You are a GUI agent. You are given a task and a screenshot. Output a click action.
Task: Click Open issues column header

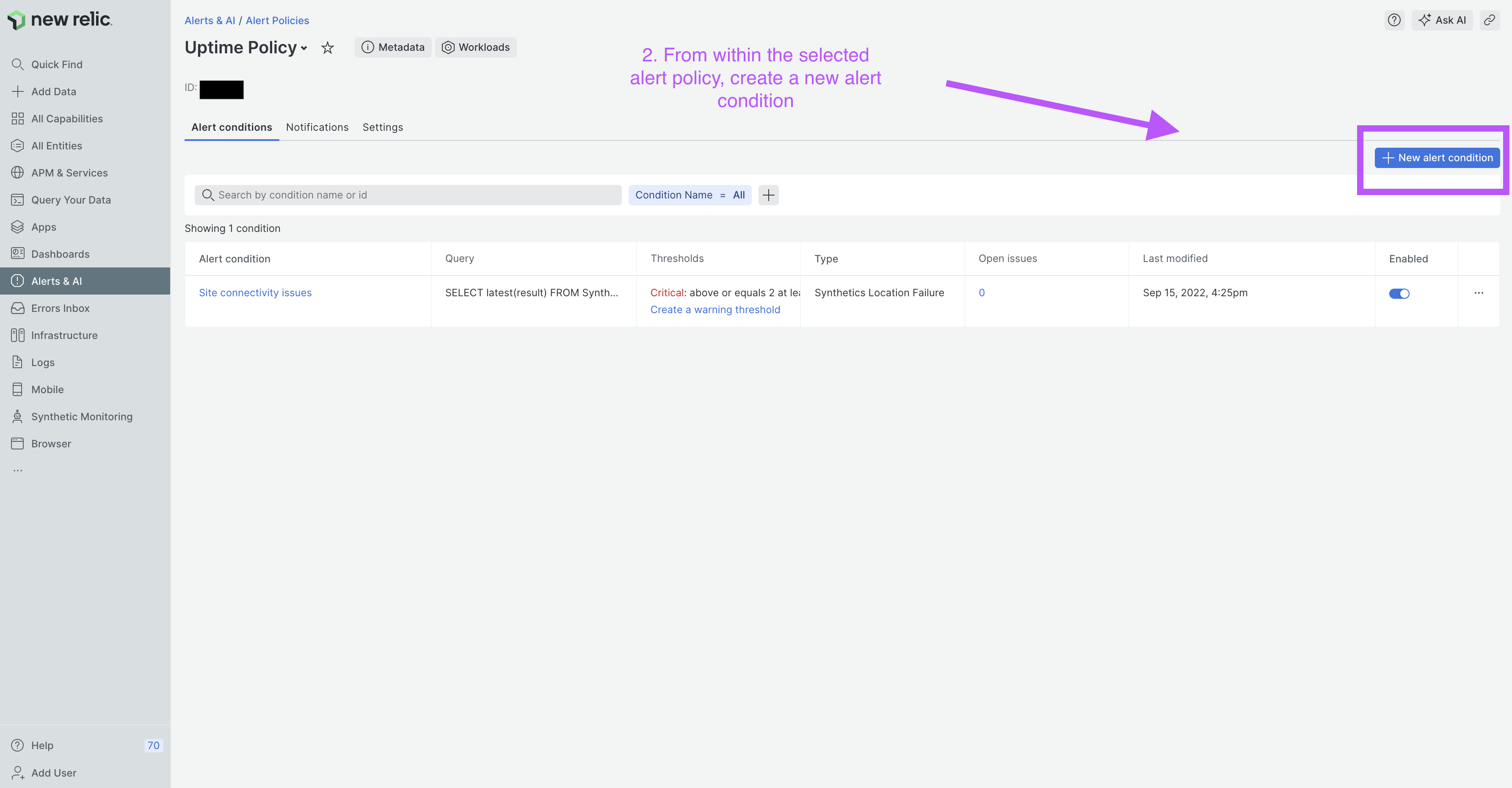point(1007,259)
